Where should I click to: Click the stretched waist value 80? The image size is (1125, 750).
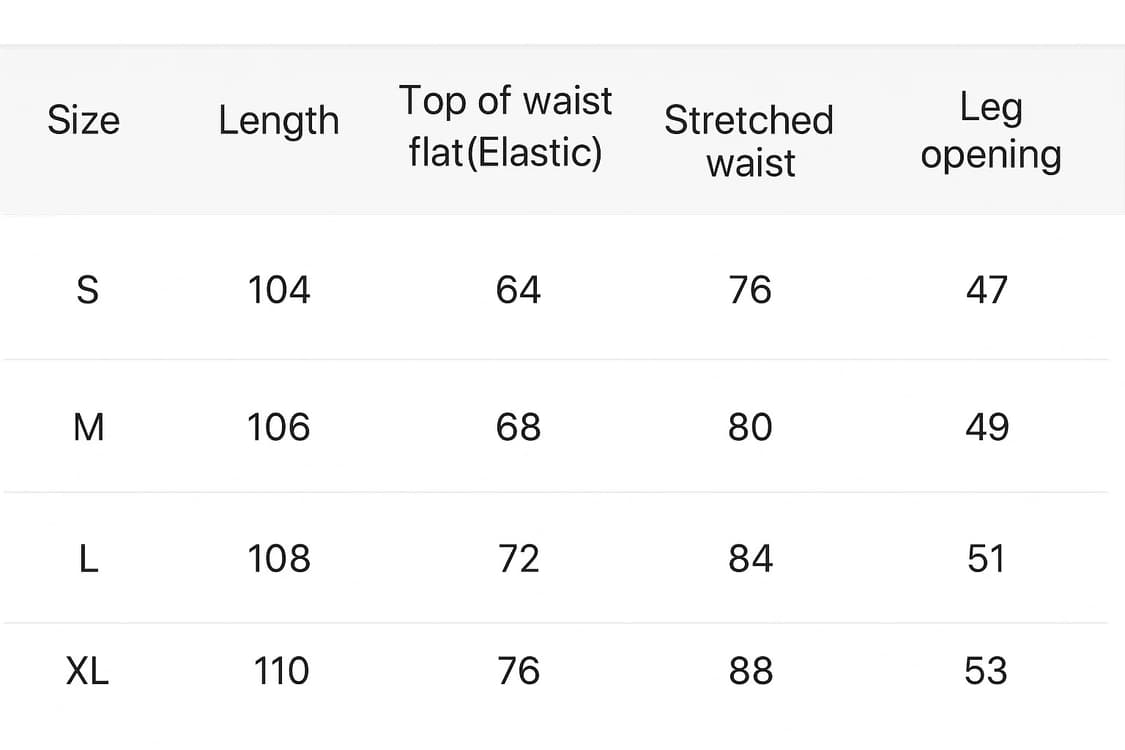coord(750,428)
